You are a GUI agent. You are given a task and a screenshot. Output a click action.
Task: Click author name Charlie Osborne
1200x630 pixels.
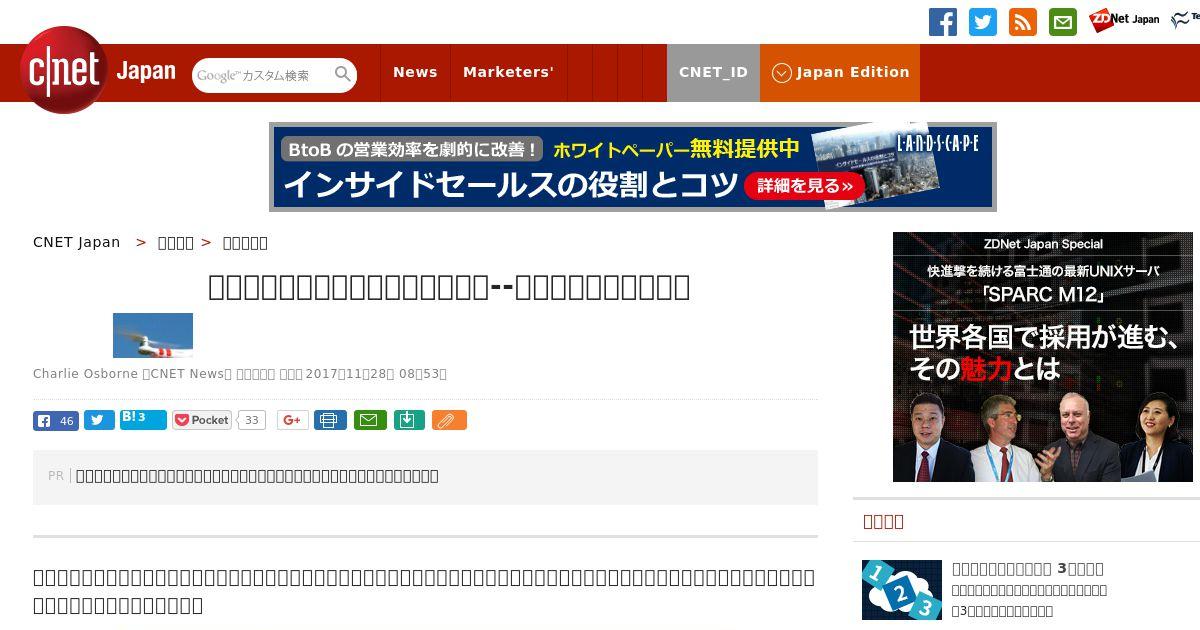coord(86,374)
